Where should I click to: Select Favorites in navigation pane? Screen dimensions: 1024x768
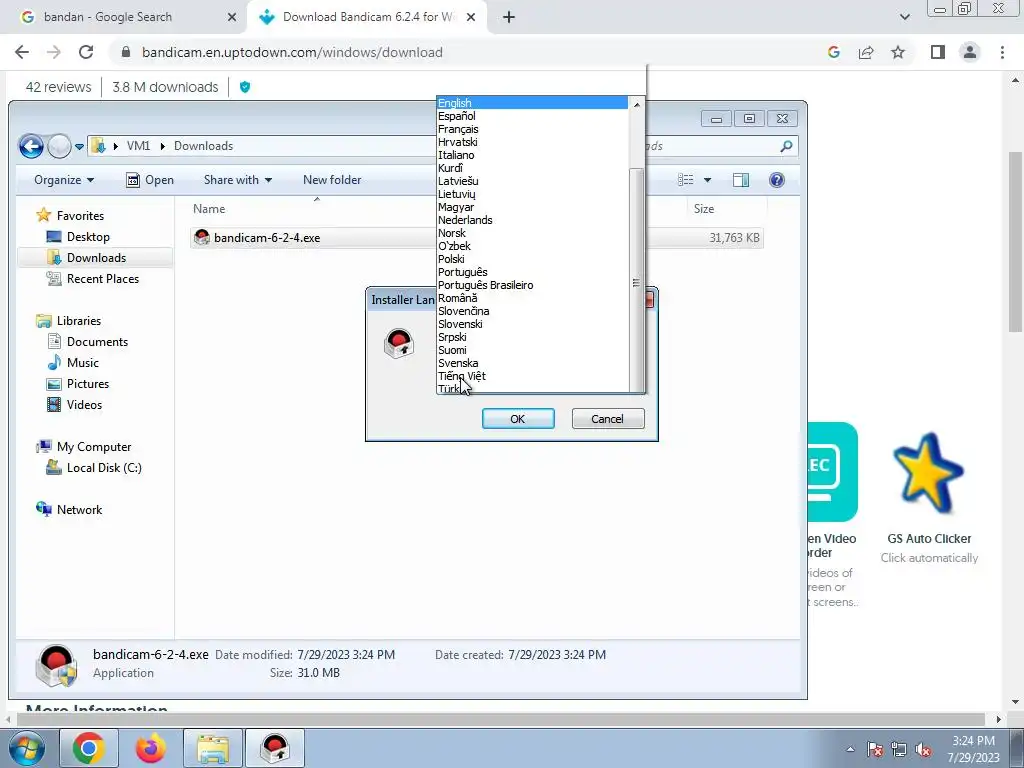click(80, 216)
